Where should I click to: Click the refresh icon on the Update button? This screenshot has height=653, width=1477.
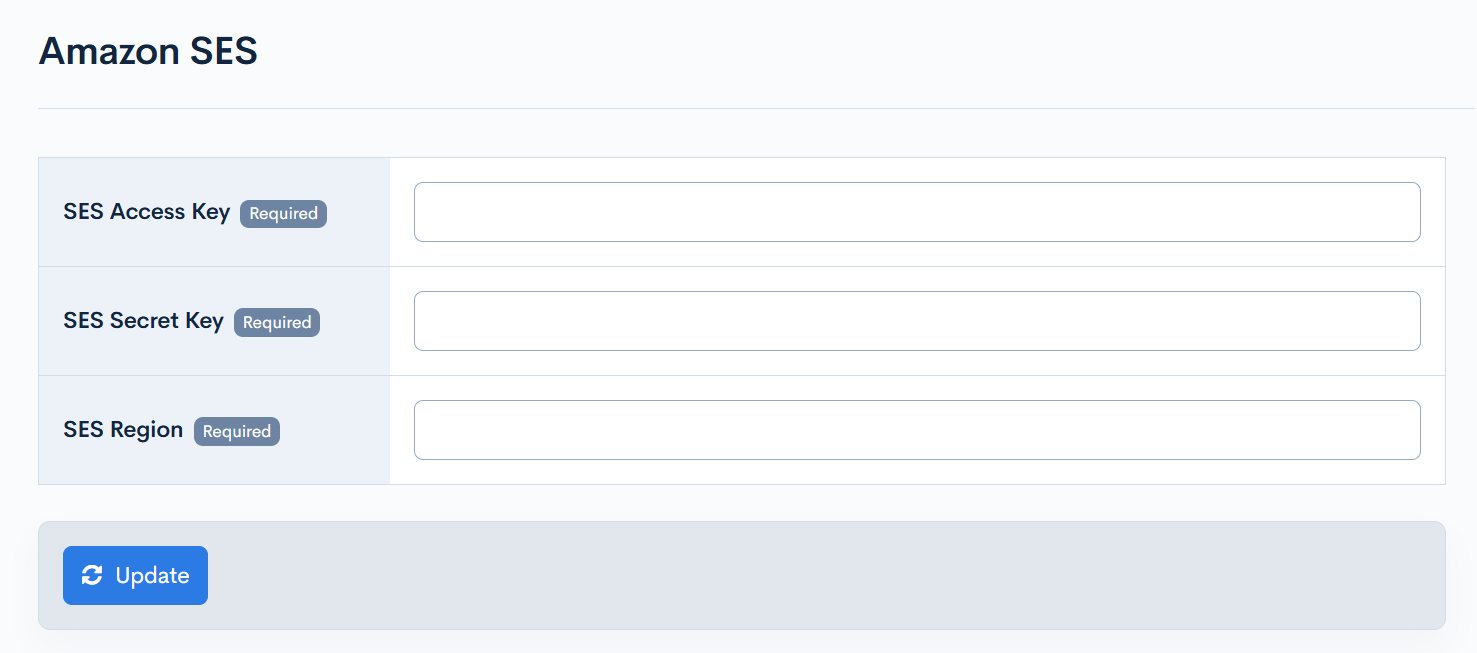click(92, 575)
